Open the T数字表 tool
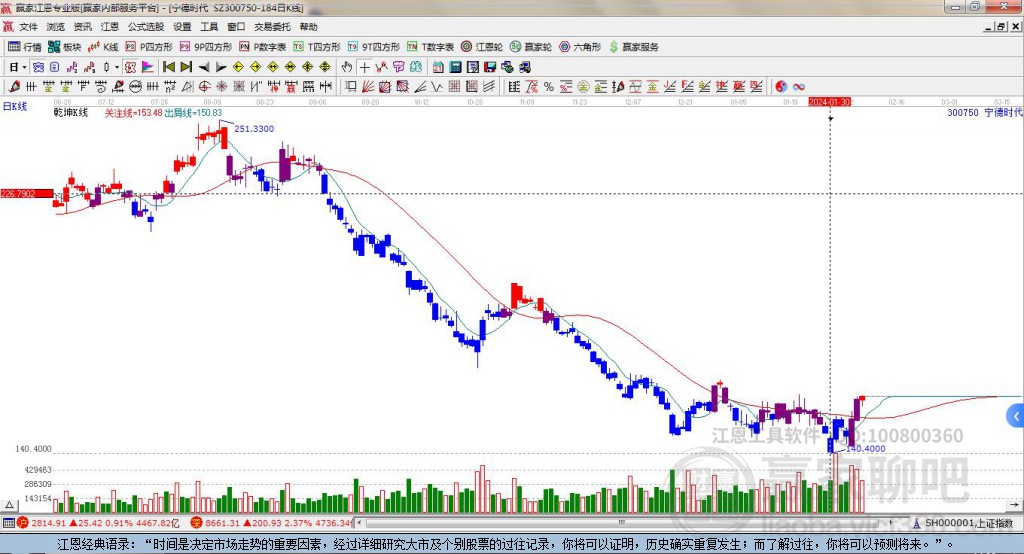Viewport: 1024px width, 554px height. coord(430,47)
